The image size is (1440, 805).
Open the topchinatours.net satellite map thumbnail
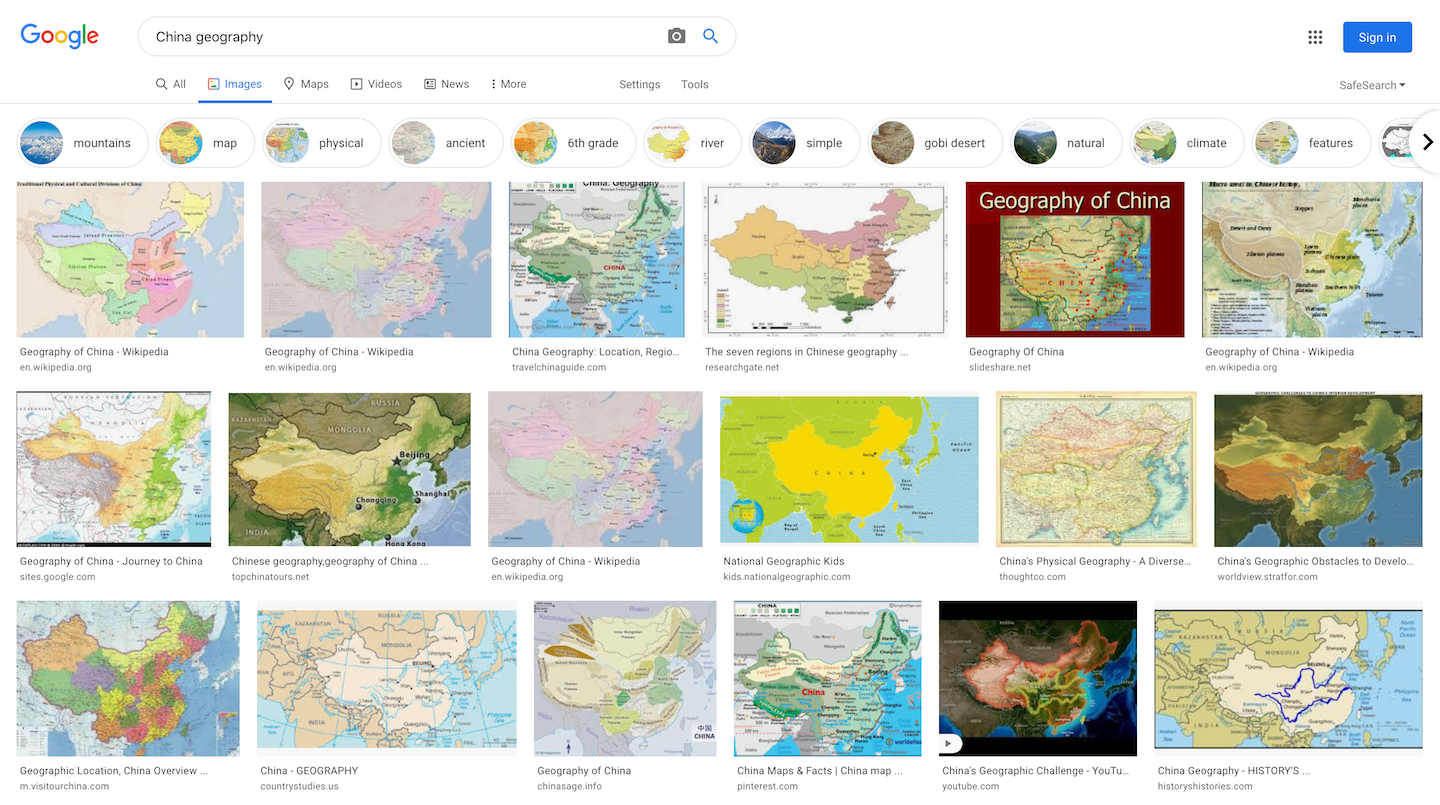point(350,469)
